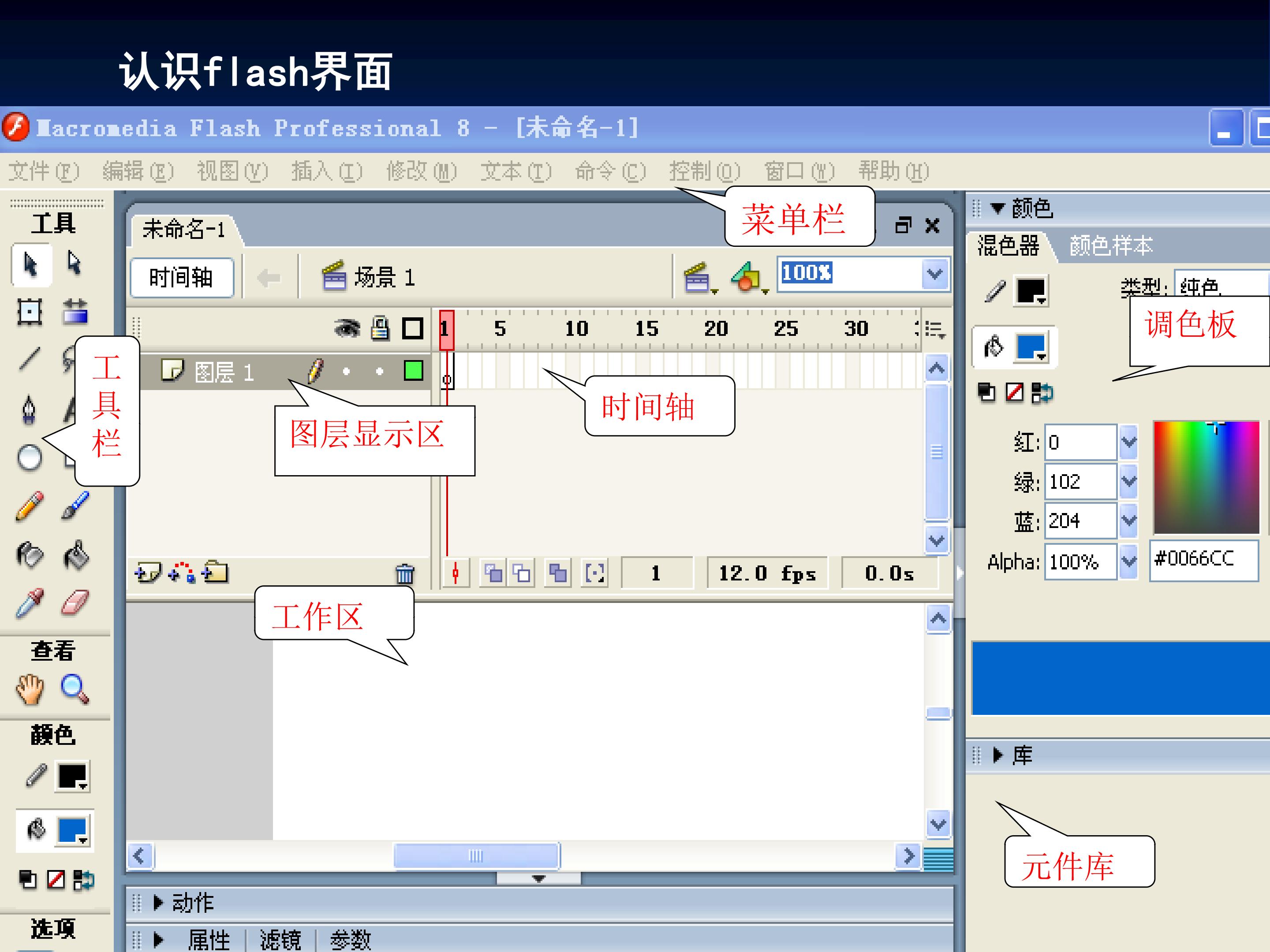Open Modify Onion Markers icon
Viewport: 1270px width, 952px height.
[x=595, y=573]
